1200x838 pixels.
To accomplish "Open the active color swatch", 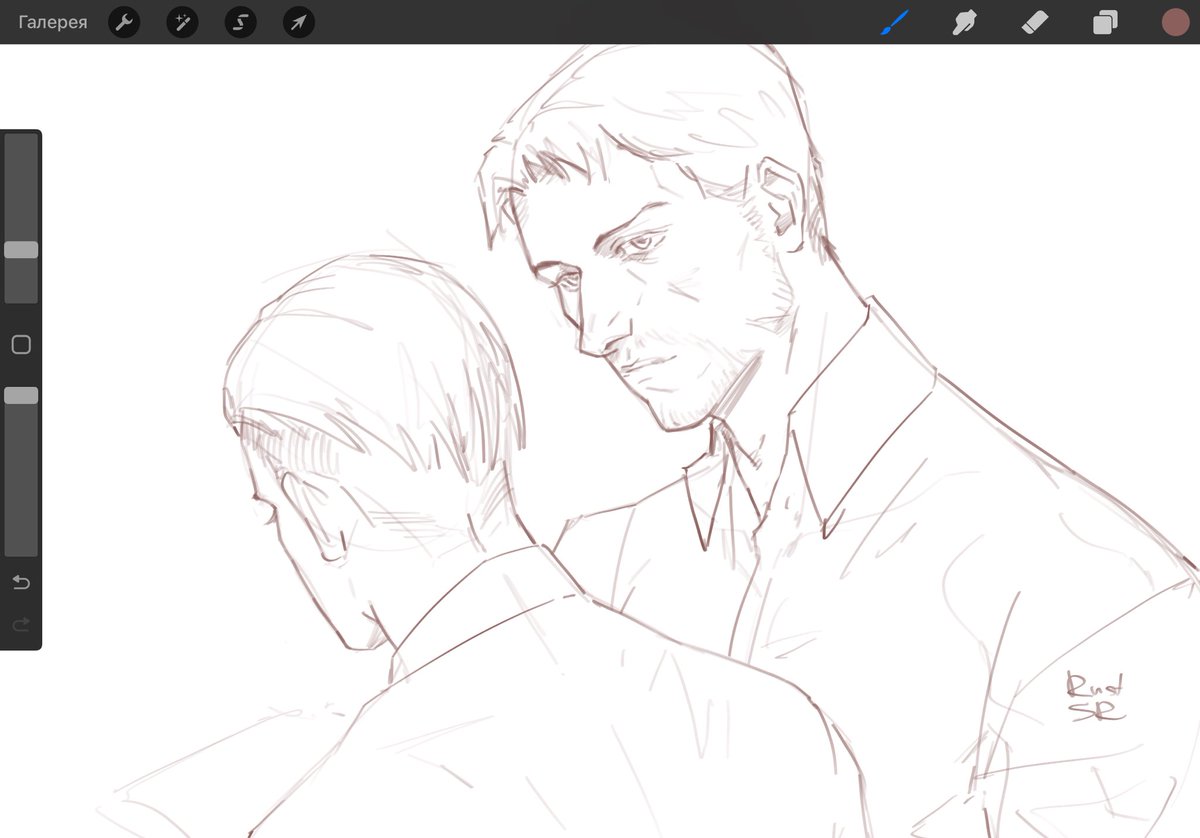I will [1175, 22].
